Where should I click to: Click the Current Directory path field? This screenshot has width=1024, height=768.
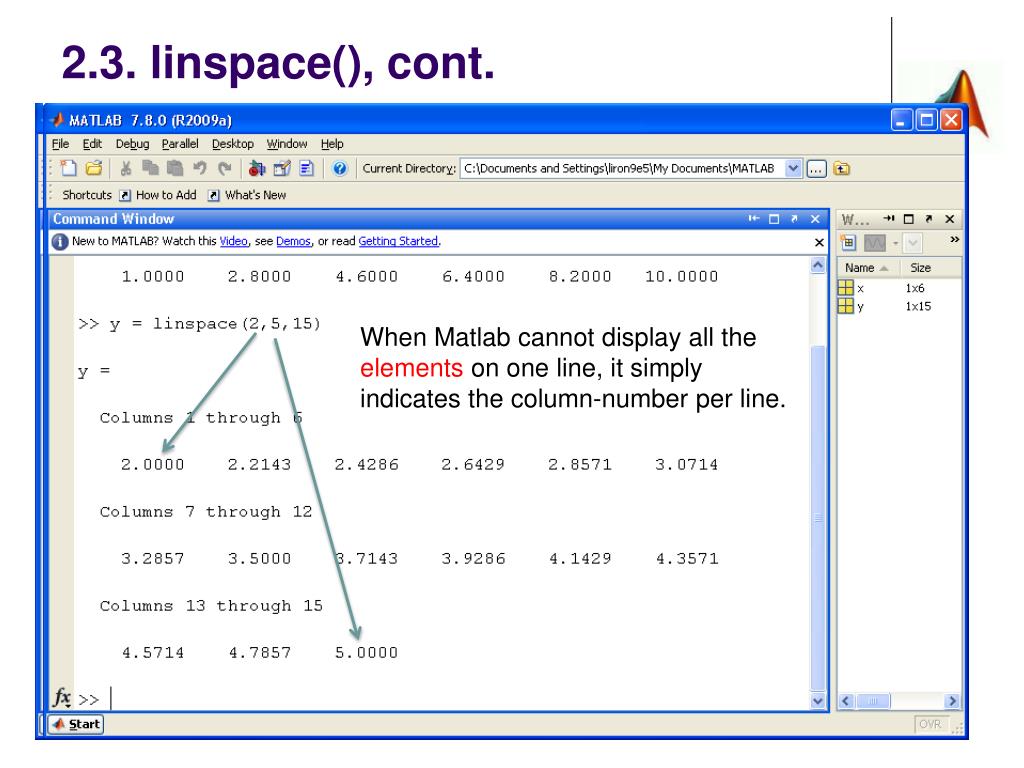pos(622,168)
